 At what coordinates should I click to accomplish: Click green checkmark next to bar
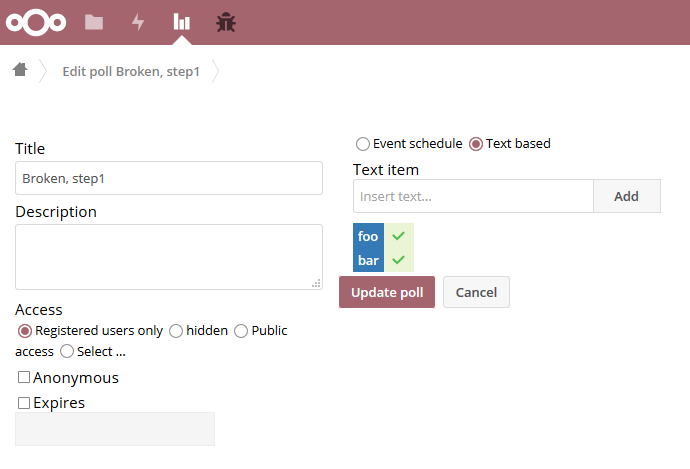tap(399, 260)
